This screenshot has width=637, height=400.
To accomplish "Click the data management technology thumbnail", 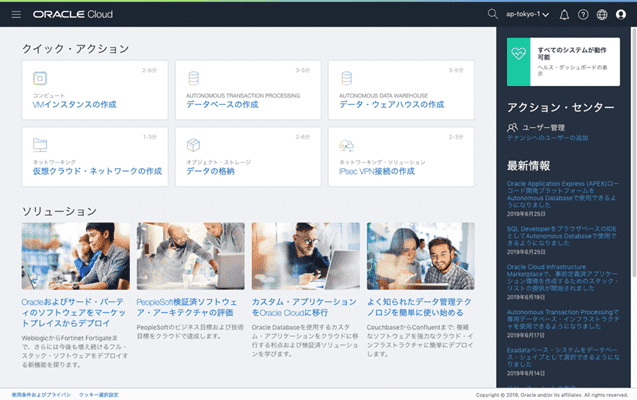I will point(420,256).
